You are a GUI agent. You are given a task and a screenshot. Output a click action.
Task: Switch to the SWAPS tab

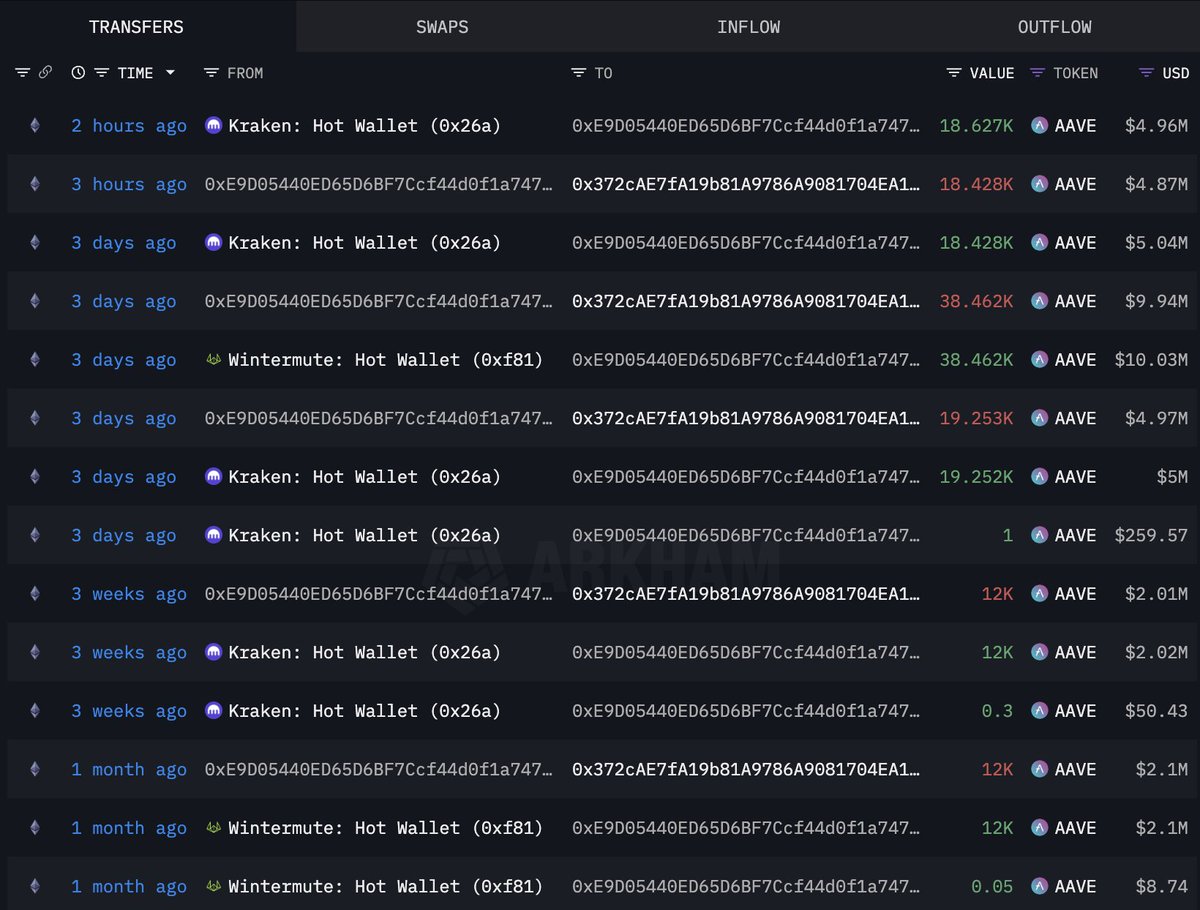point(442,27)
